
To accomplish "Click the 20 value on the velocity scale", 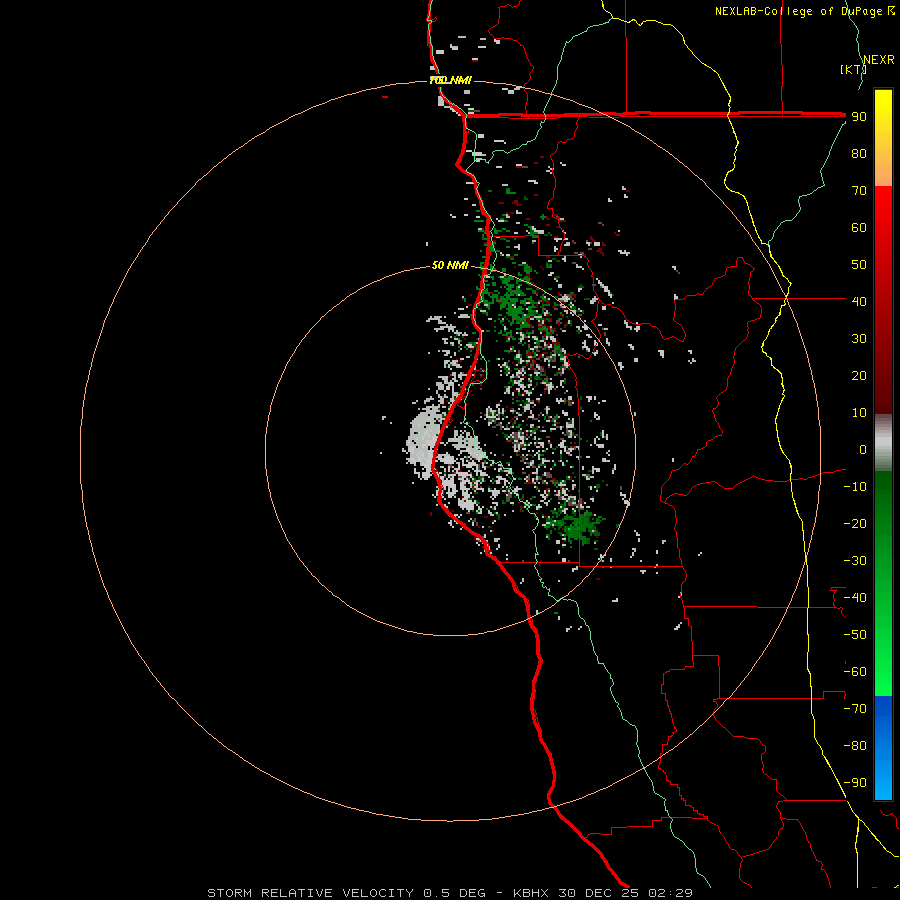I will click(859, 375).
